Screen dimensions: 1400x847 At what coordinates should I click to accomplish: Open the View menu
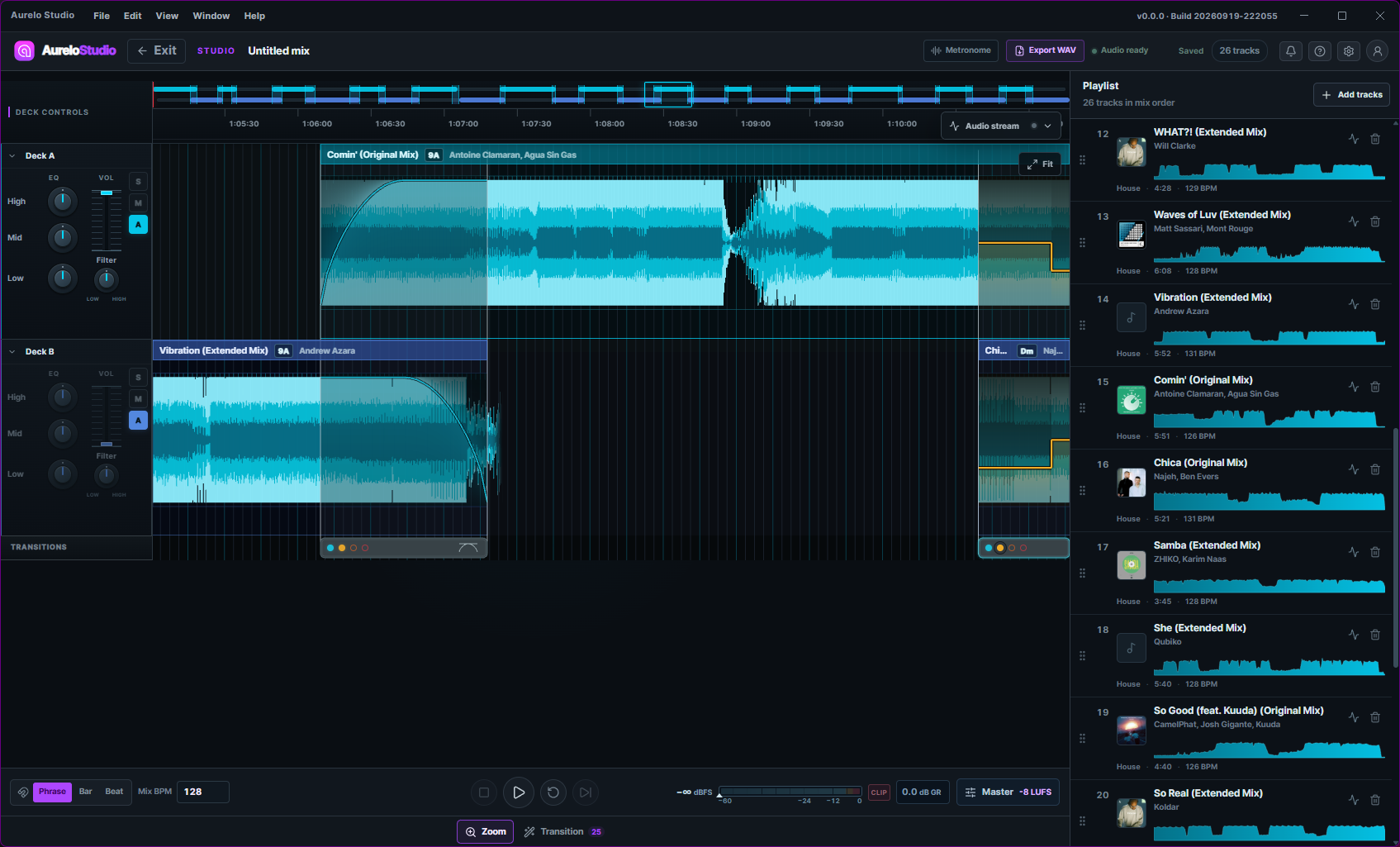click(x=167, y=16)
